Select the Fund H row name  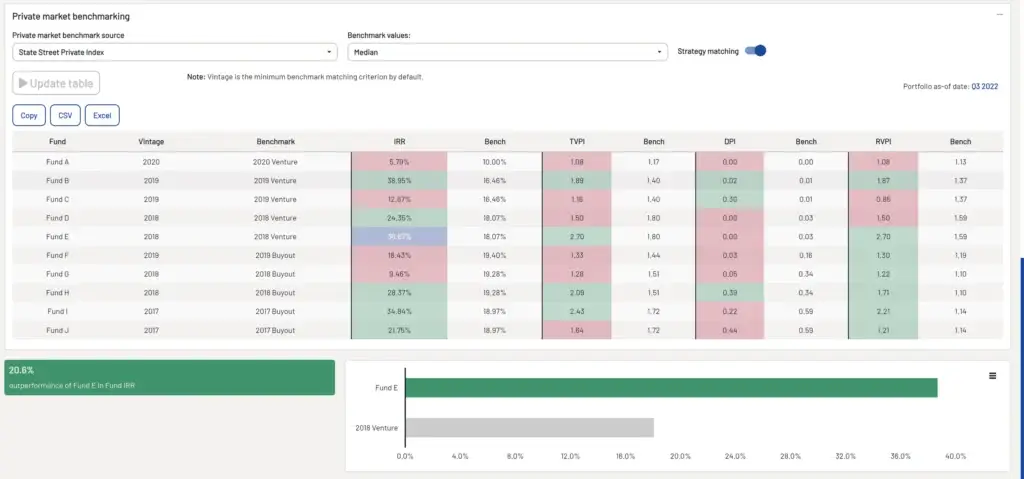pyautogui.click(x=57, y=293)
